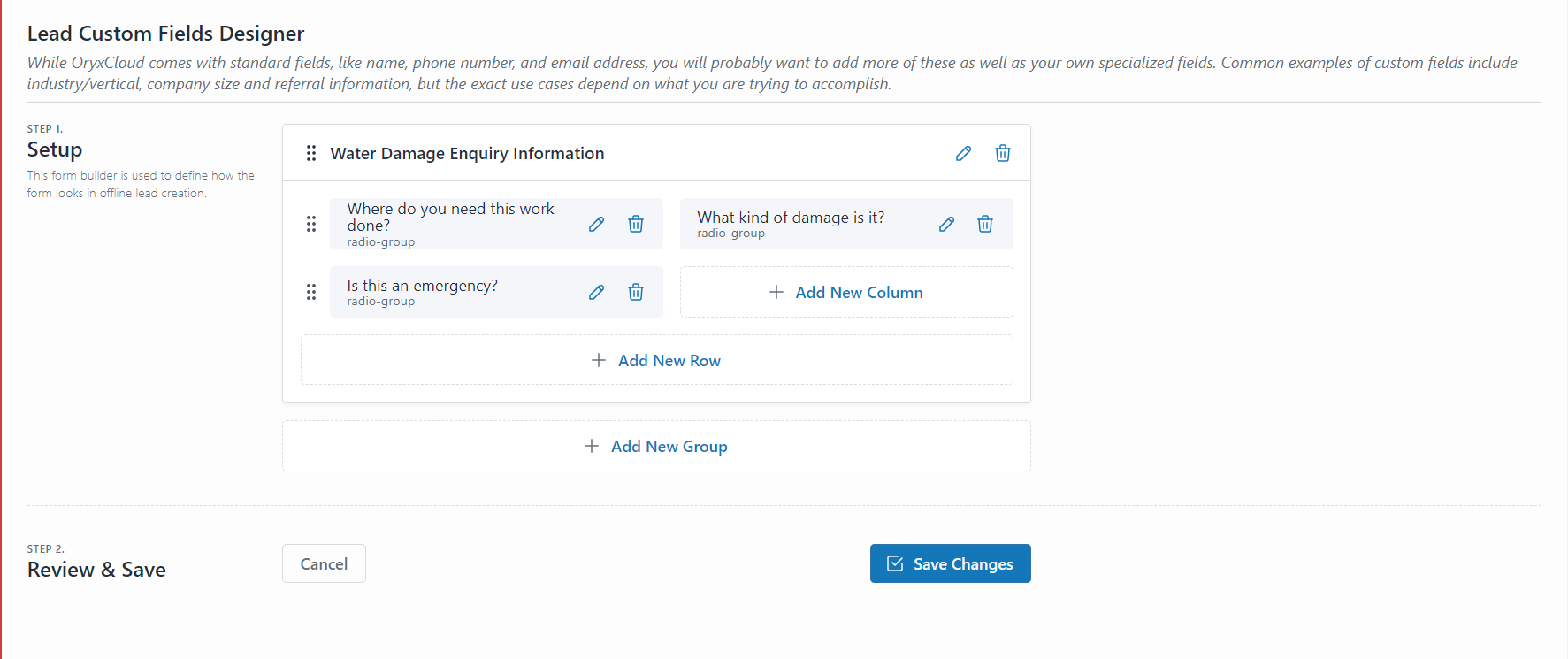
Task: Grab the group's drag handle icon
Action: click(311, 153)
